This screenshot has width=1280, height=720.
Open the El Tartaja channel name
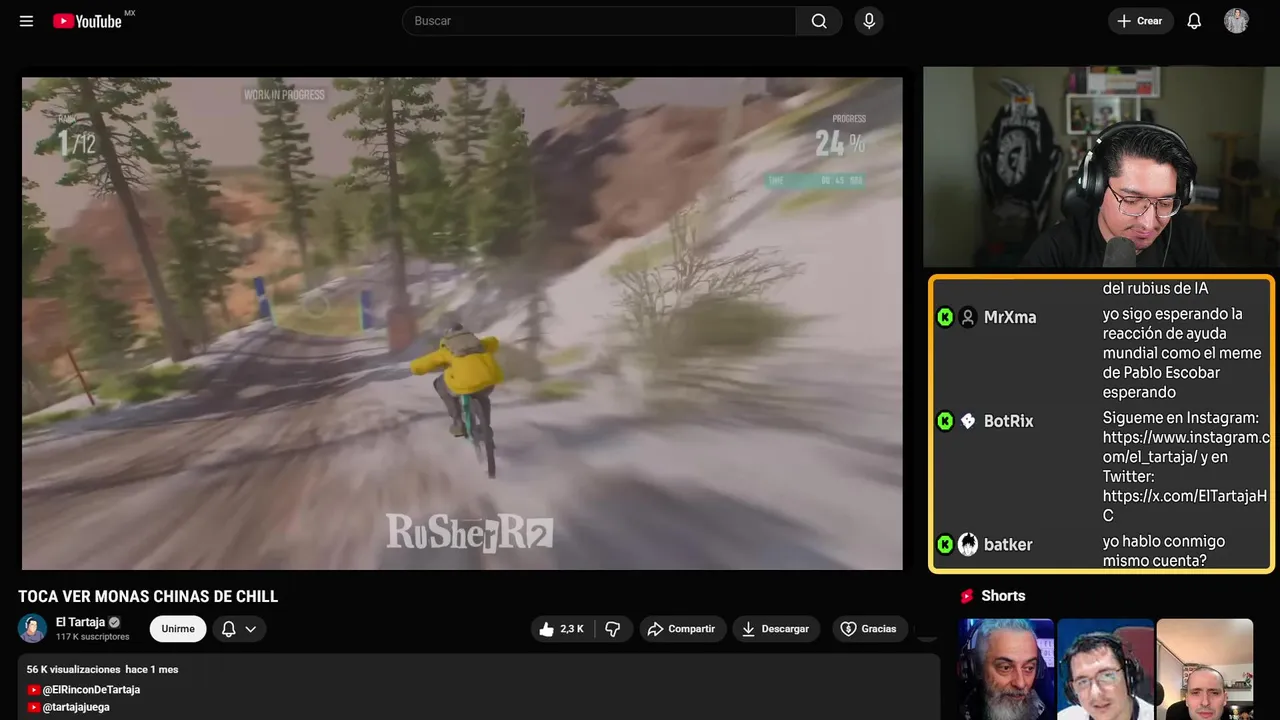(80, 622)
